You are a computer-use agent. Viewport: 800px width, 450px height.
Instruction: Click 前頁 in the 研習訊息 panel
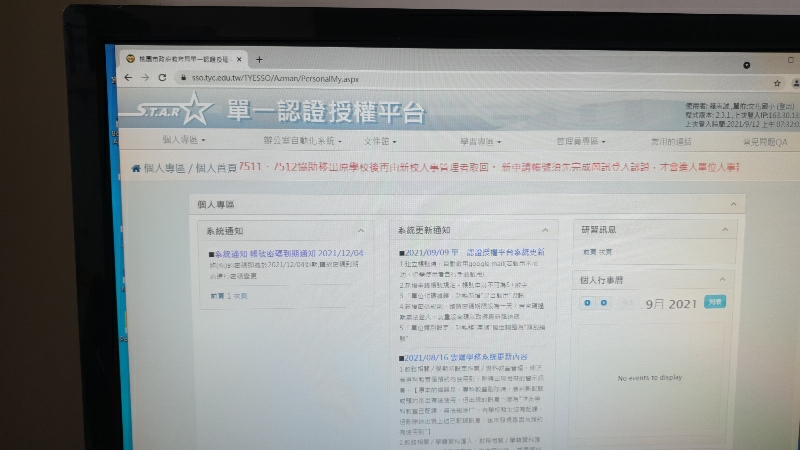pyautogui.click(x=589, y=252)
